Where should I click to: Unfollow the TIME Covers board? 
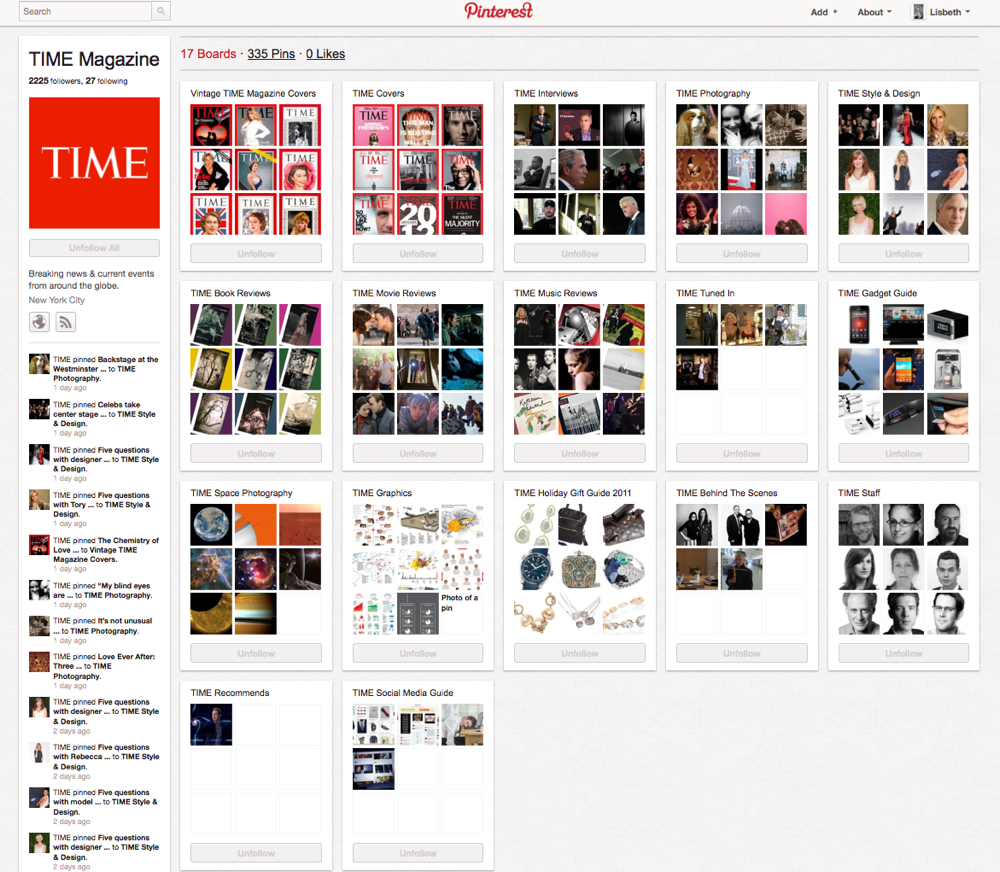click(418, 254)
